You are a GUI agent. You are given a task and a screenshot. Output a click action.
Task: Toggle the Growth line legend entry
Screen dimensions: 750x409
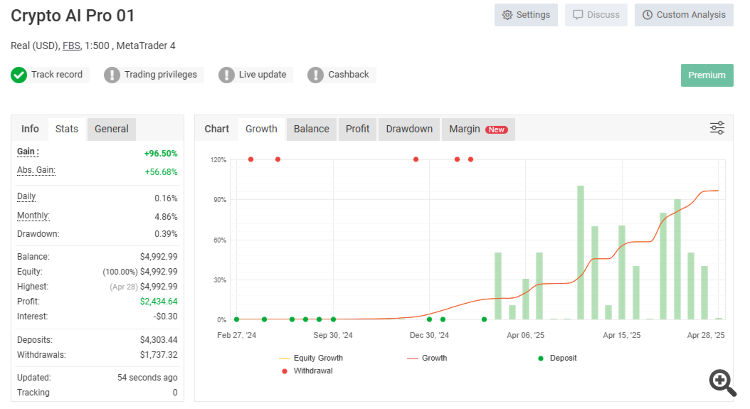[x=427, y=358]
